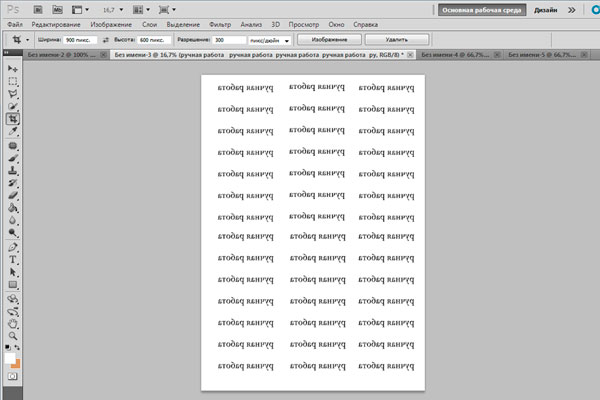The width and height of the screenshot is (600, 400).
Task: Select the Spot Healing Brush tool
Action: (13, 146)
